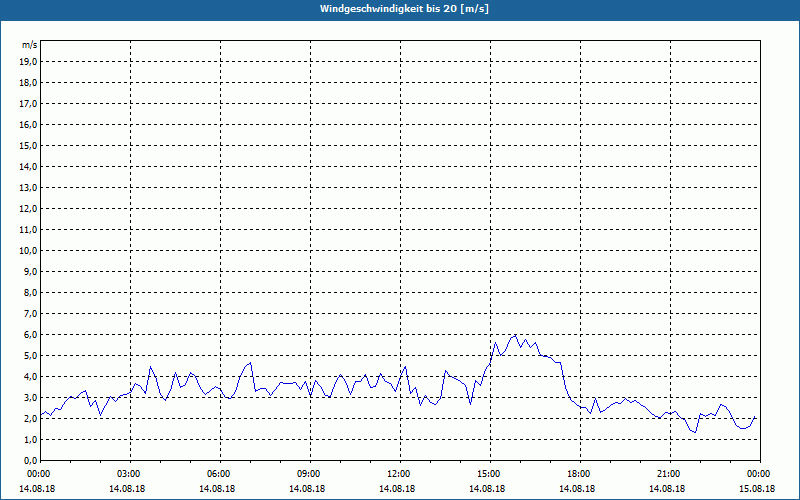800x500 pixels.
Task: Click the y-axis value 16,0
Action: pos(28,124)
